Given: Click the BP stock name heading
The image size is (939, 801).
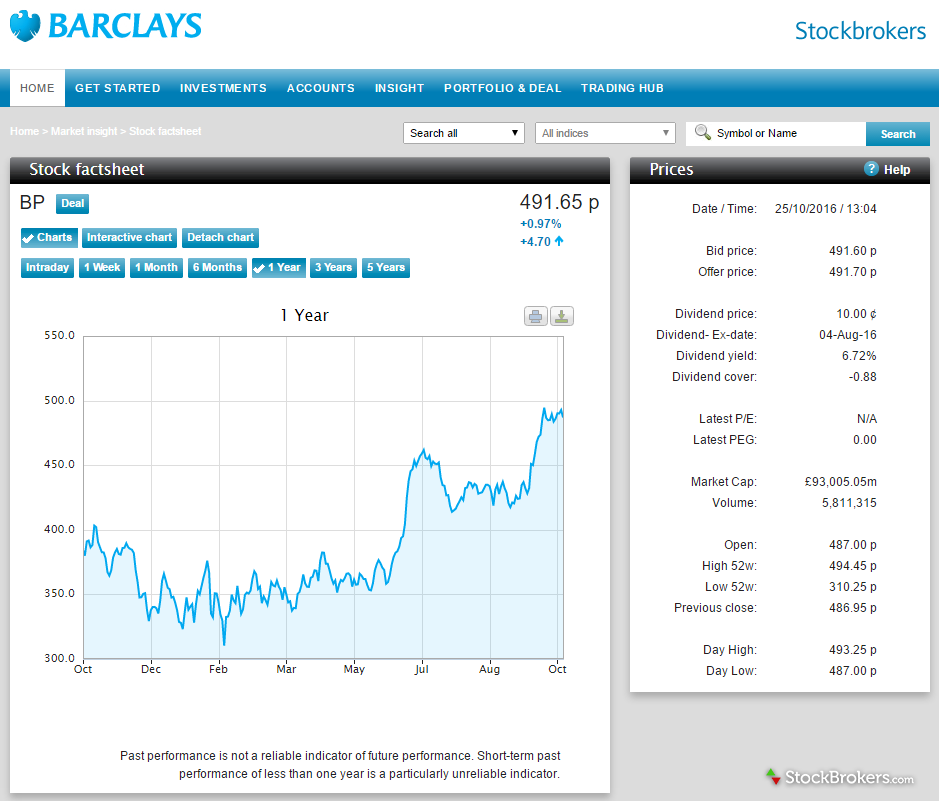Looking at the screenshot, I should 32,202.
